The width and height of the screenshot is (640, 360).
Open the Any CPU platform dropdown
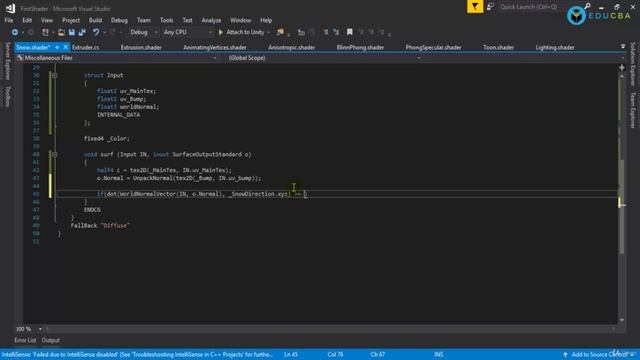click(x=187, y=32)
